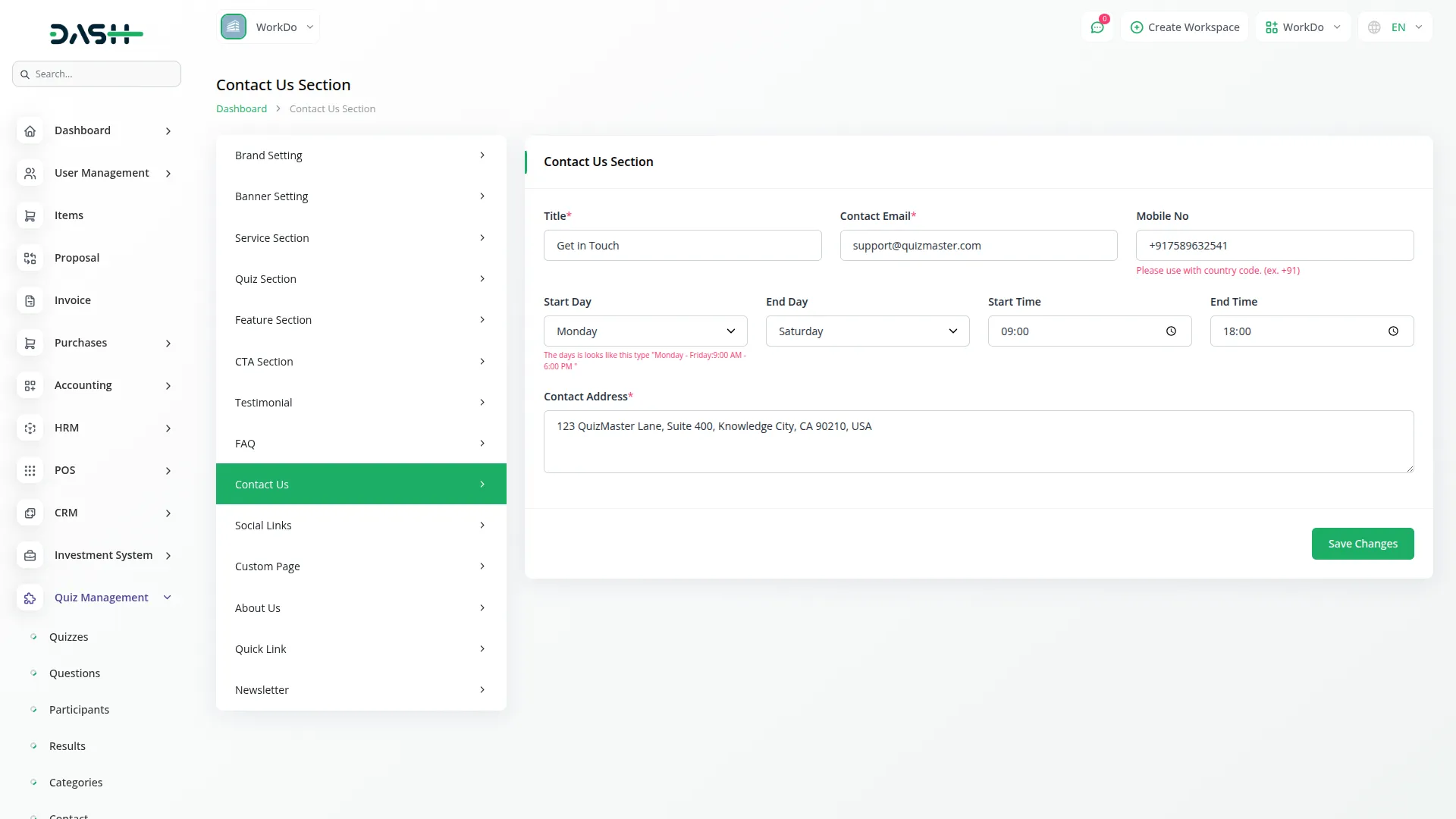Open the Start Day dropdown showing Monday
This screenshot has width=1456, height=819.
pos(645,331)
